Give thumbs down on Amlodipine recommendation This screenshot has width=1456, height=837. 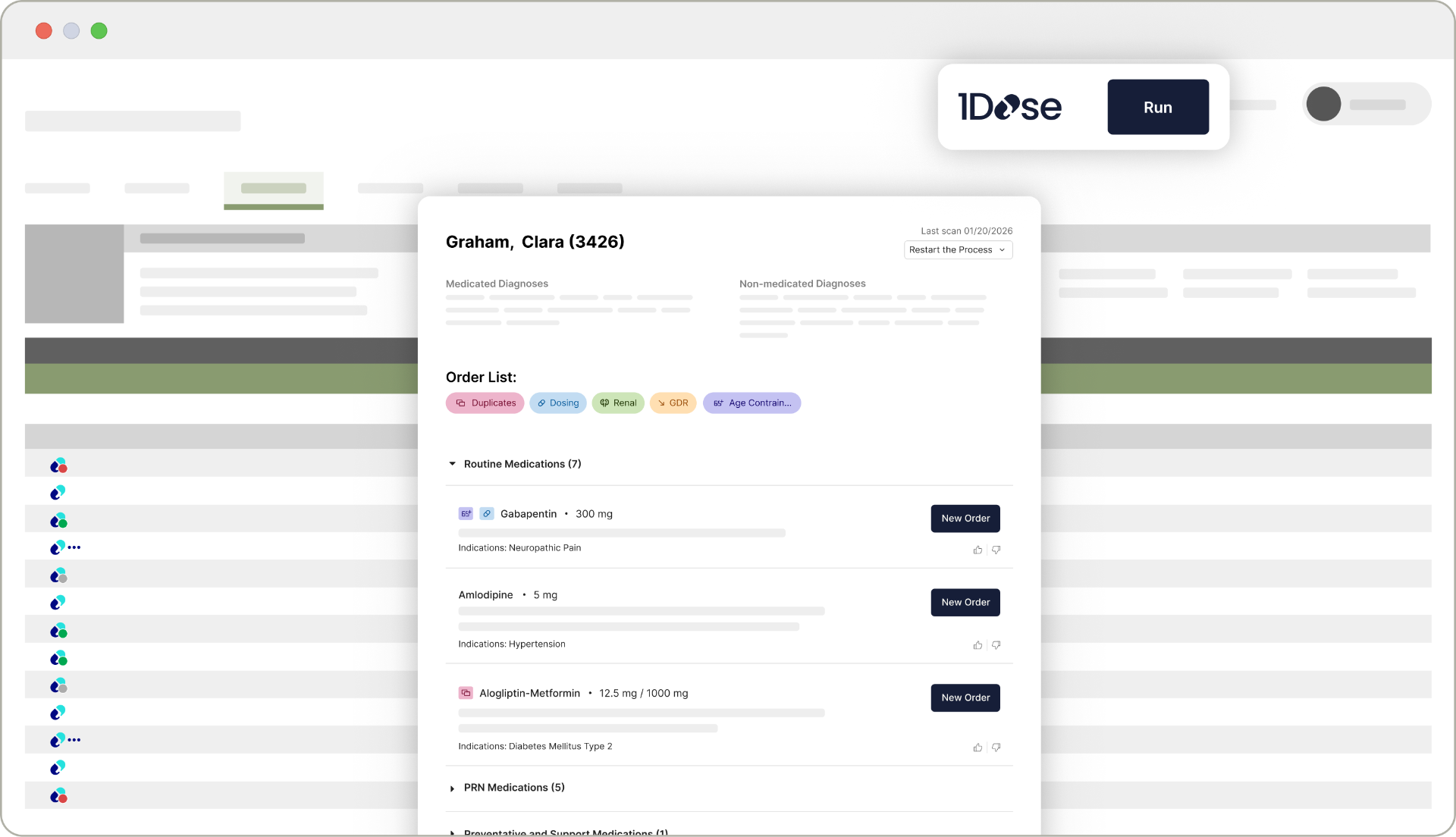(996, 645)
